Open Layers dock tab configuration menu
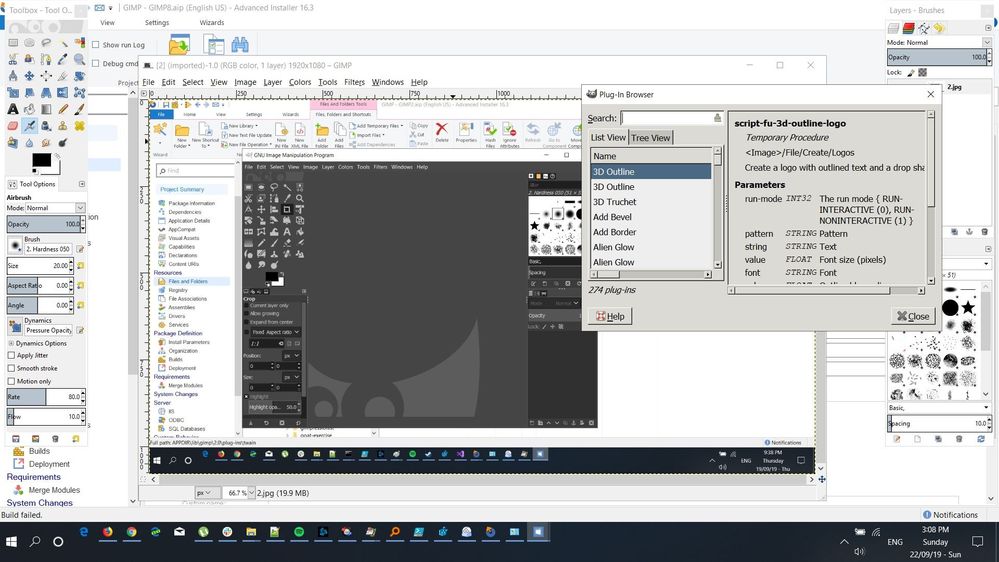Viewport: 999px width, 562px height. click(x=988, y=28)
